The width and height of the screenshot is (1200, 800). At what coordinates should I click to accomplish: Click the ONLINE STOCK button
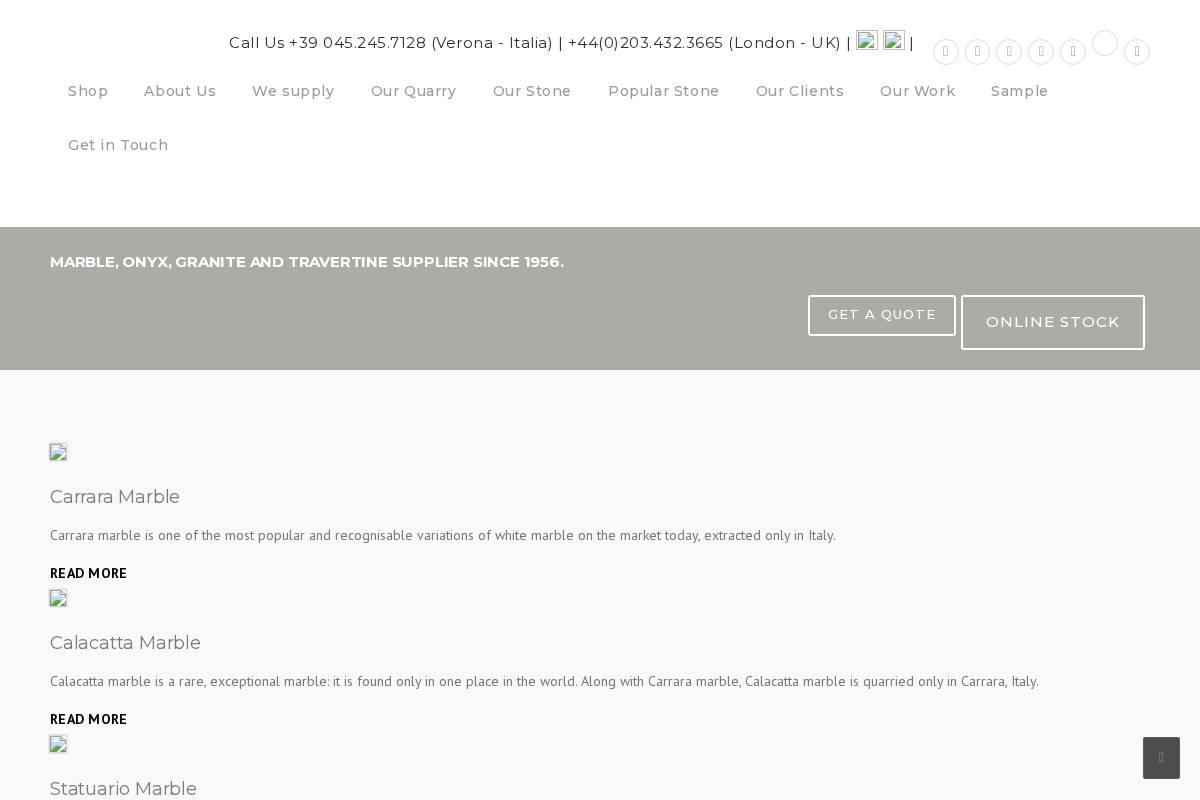(1052, 322)
